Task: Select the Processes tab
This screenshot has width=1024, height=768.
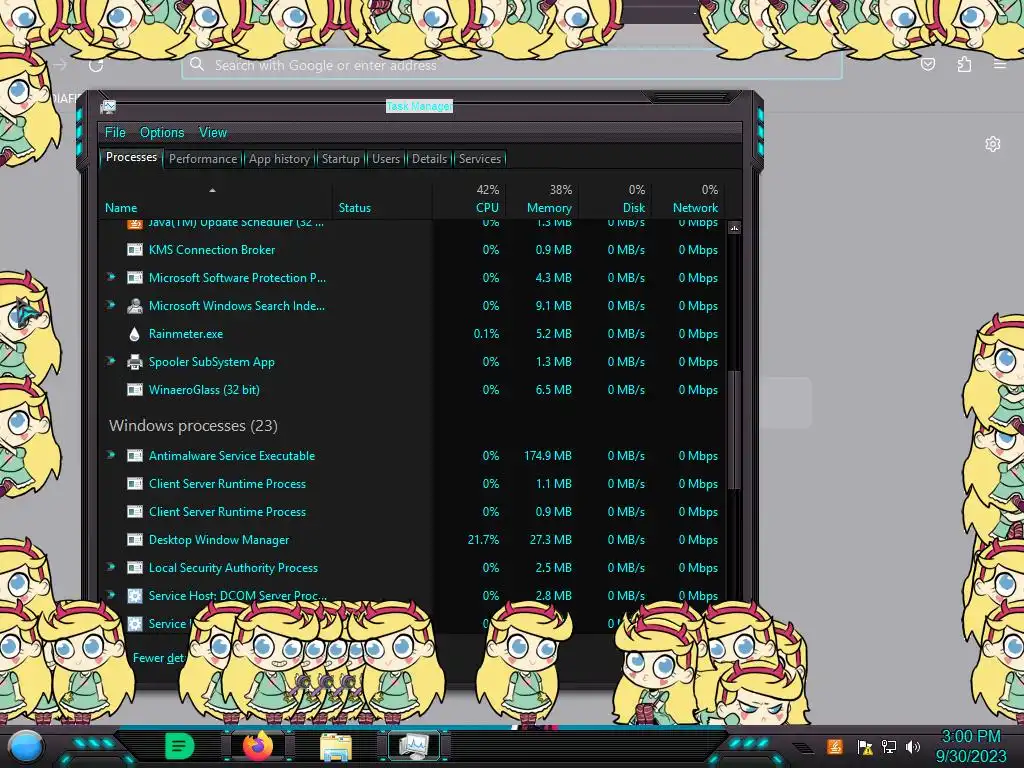Action: click(x=131, y=157)
